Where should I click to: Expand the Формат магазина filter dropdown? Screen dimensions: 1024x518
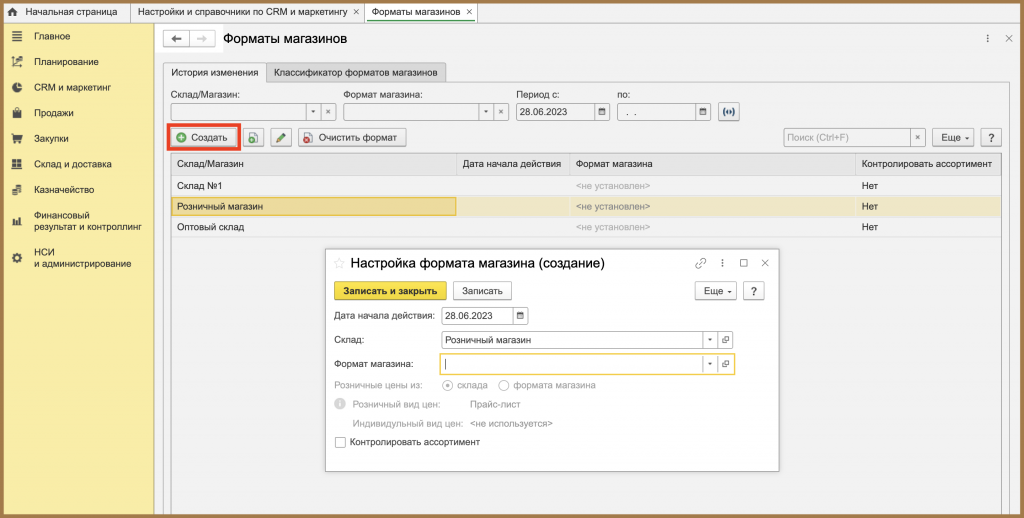point(486,112)
